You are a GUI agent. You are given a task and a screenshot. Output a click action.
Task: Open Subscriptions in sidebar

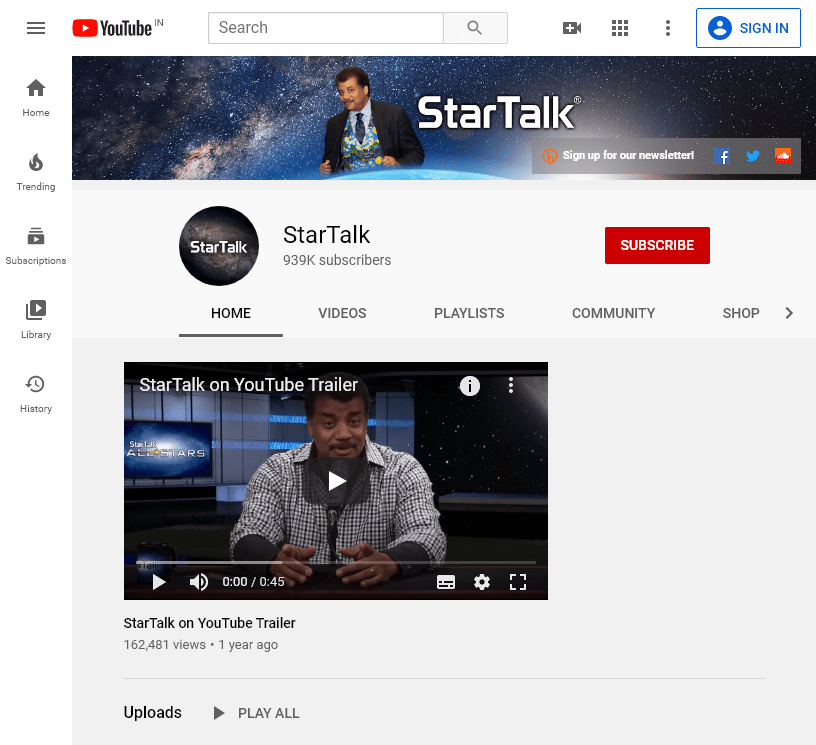(36, 246)
